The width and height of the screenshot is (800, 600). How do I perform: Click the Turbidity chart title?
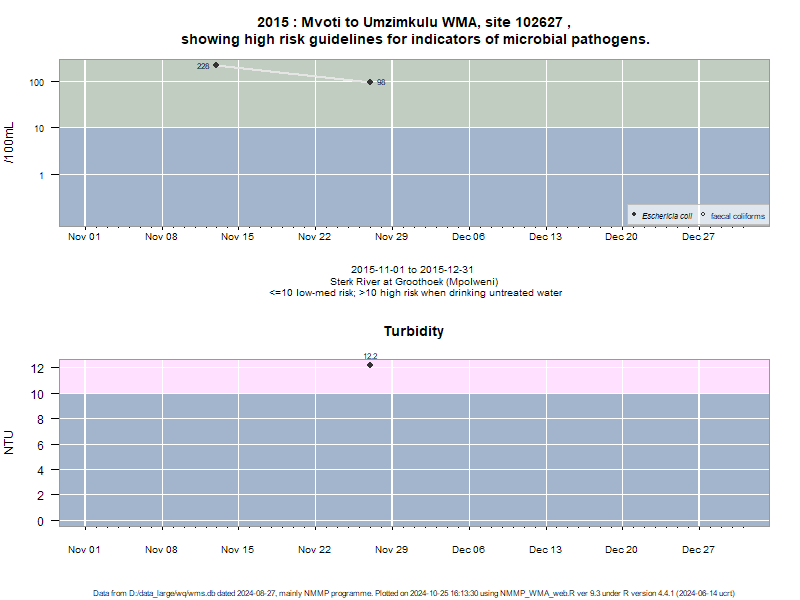coord(414,331)
